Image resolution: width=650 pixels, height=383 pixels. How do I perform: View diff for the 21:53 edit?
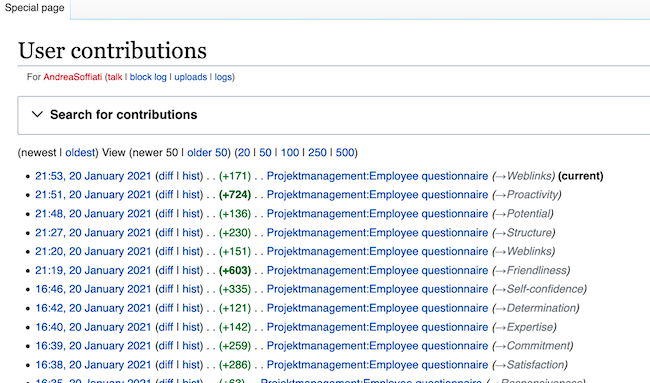click(166, 176)
